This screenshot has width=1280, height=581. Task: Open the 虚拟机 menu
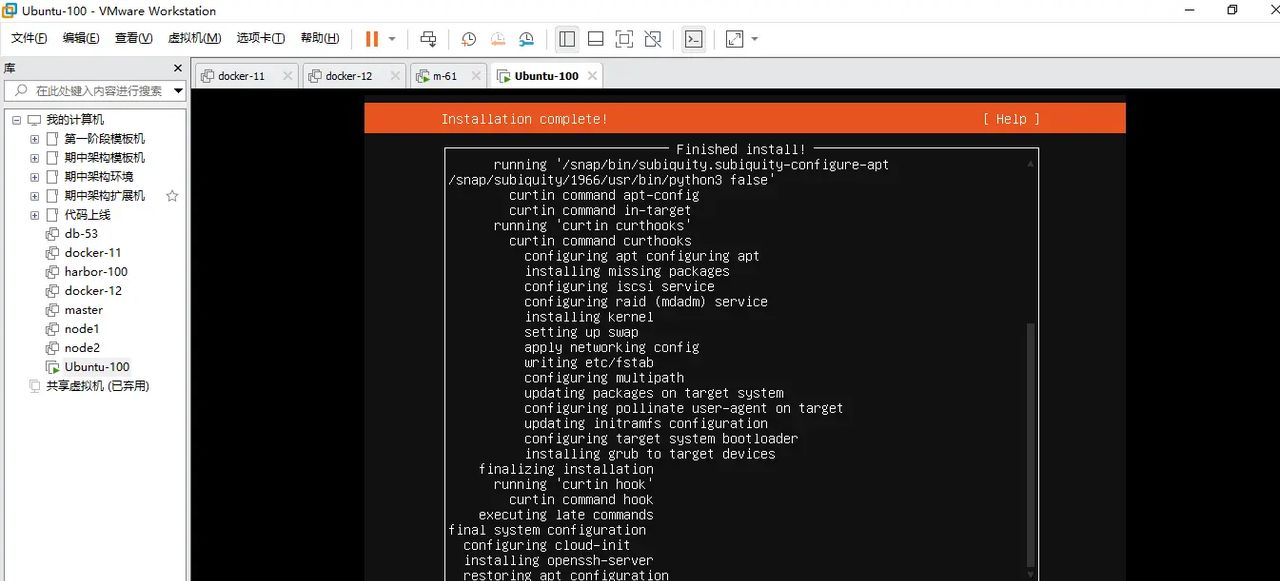(x=195, y=38)
